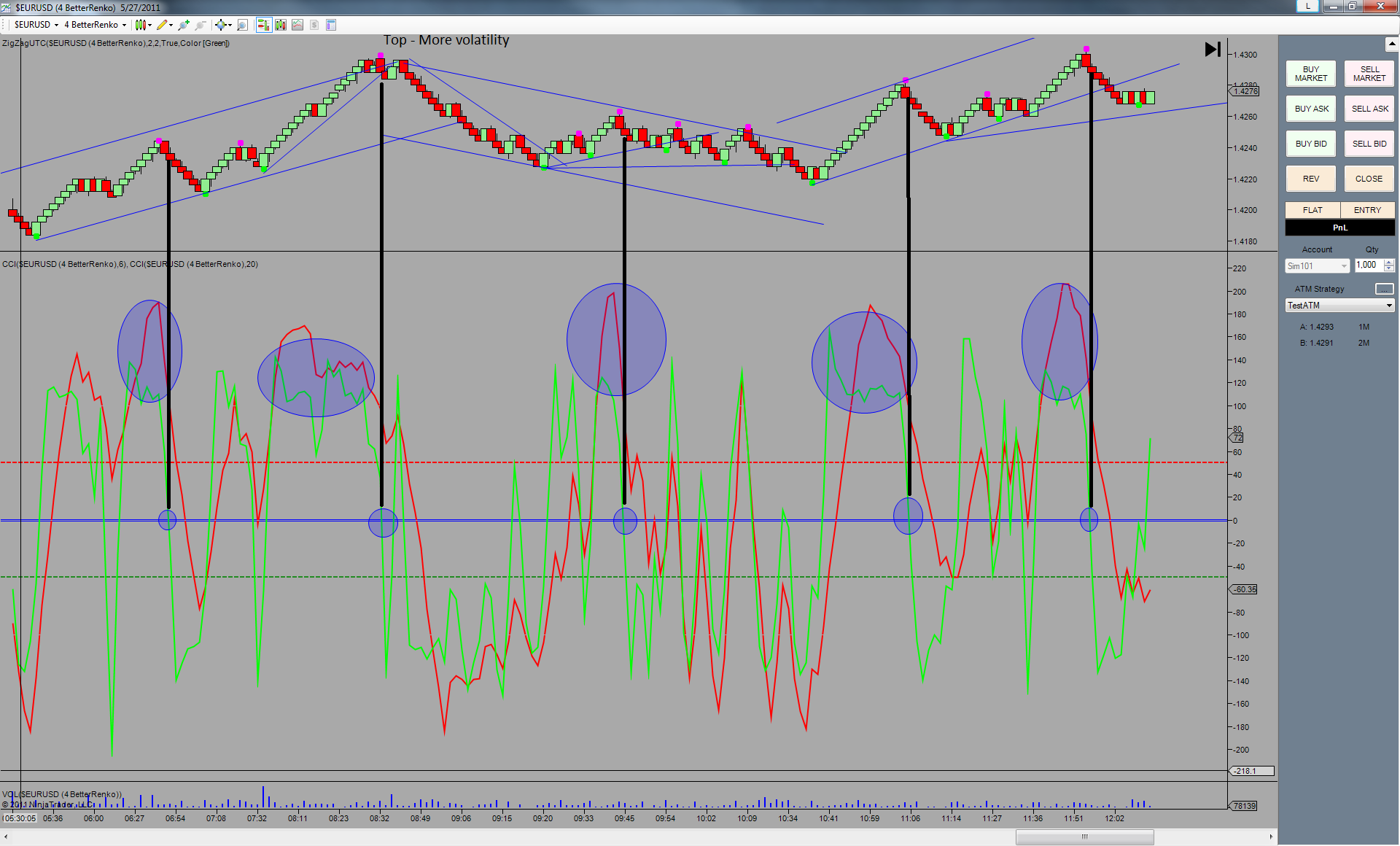1400x846 pixels.
Task: Click the REV reverse position button
Action: click(1311, 179)
